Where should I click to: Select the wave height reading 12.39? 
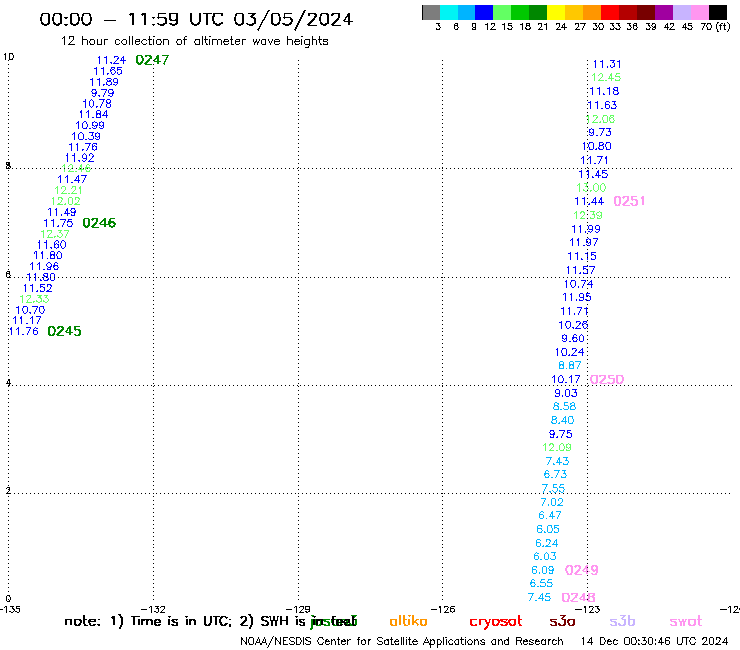pyautogui.click(x=588, y=215)
